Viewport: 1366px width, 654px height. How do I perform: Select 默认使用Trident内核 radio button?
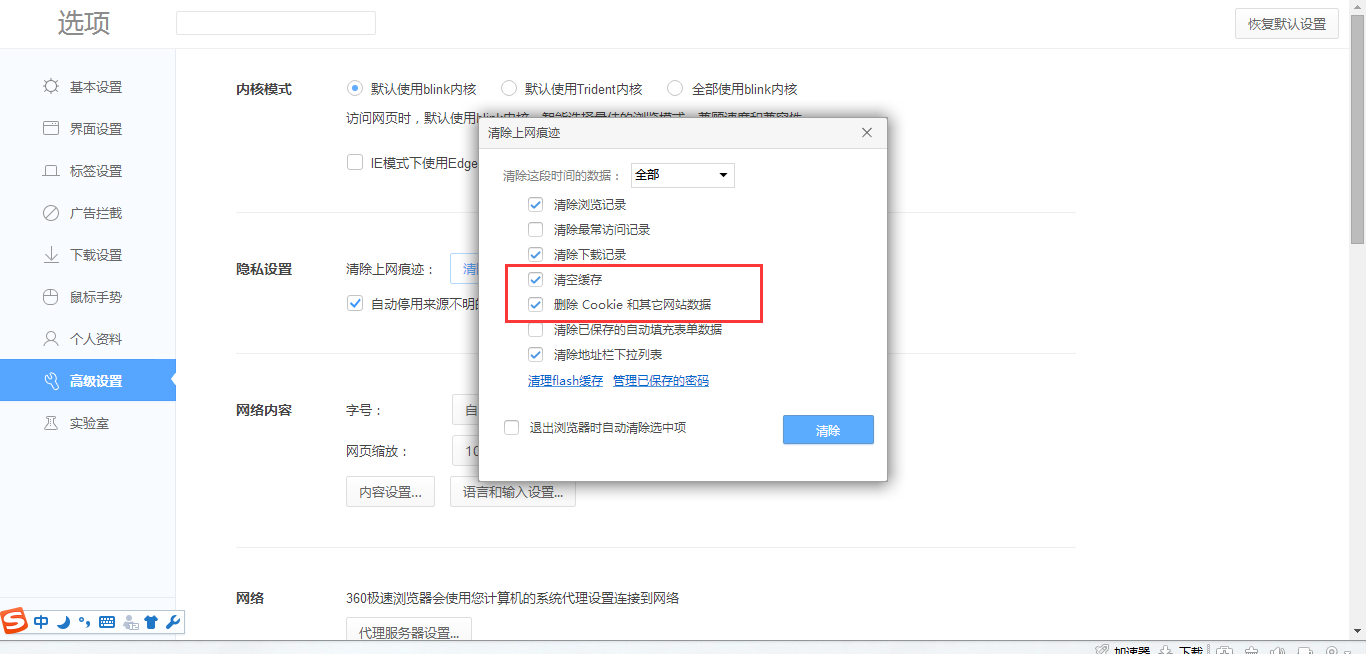click(x=509, y=88)
